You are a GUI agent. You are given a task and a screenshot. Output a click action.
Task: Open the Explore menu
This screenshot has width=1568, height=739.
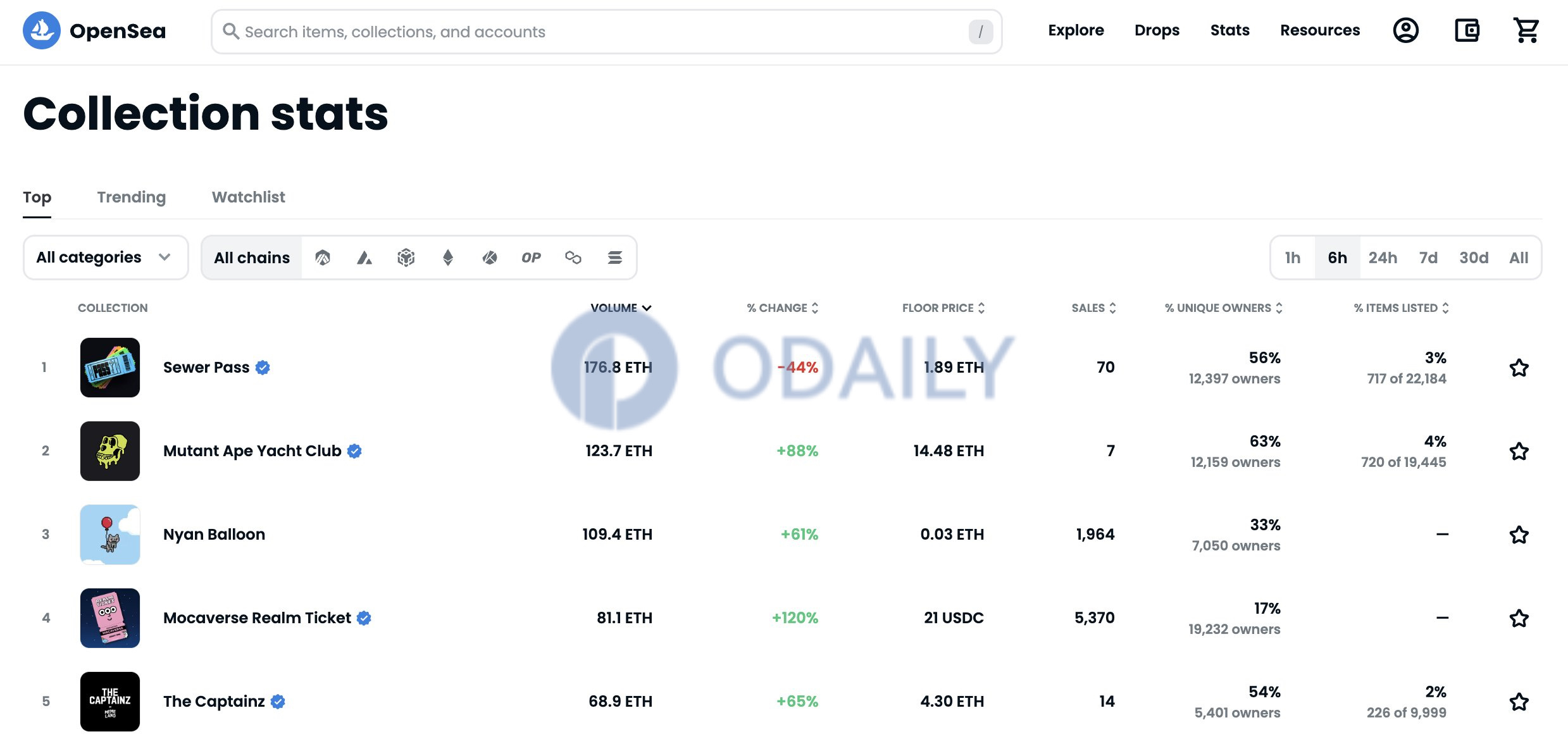pos(1076,30)
